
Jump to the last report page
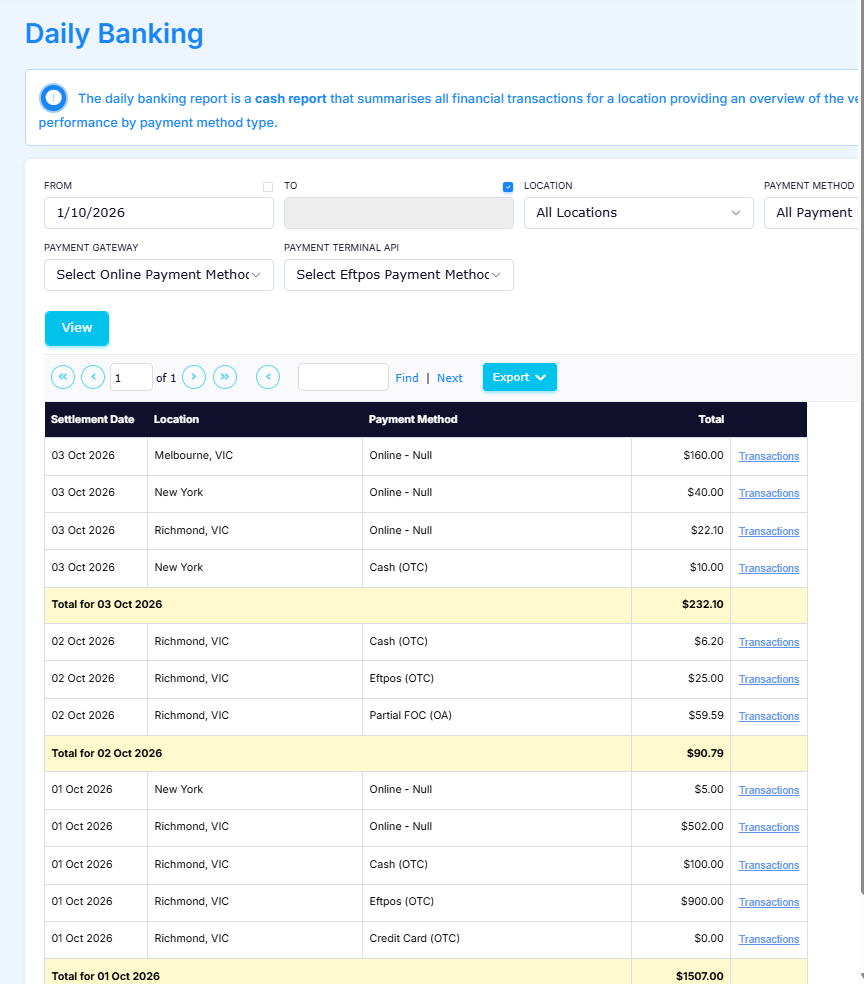225,377
